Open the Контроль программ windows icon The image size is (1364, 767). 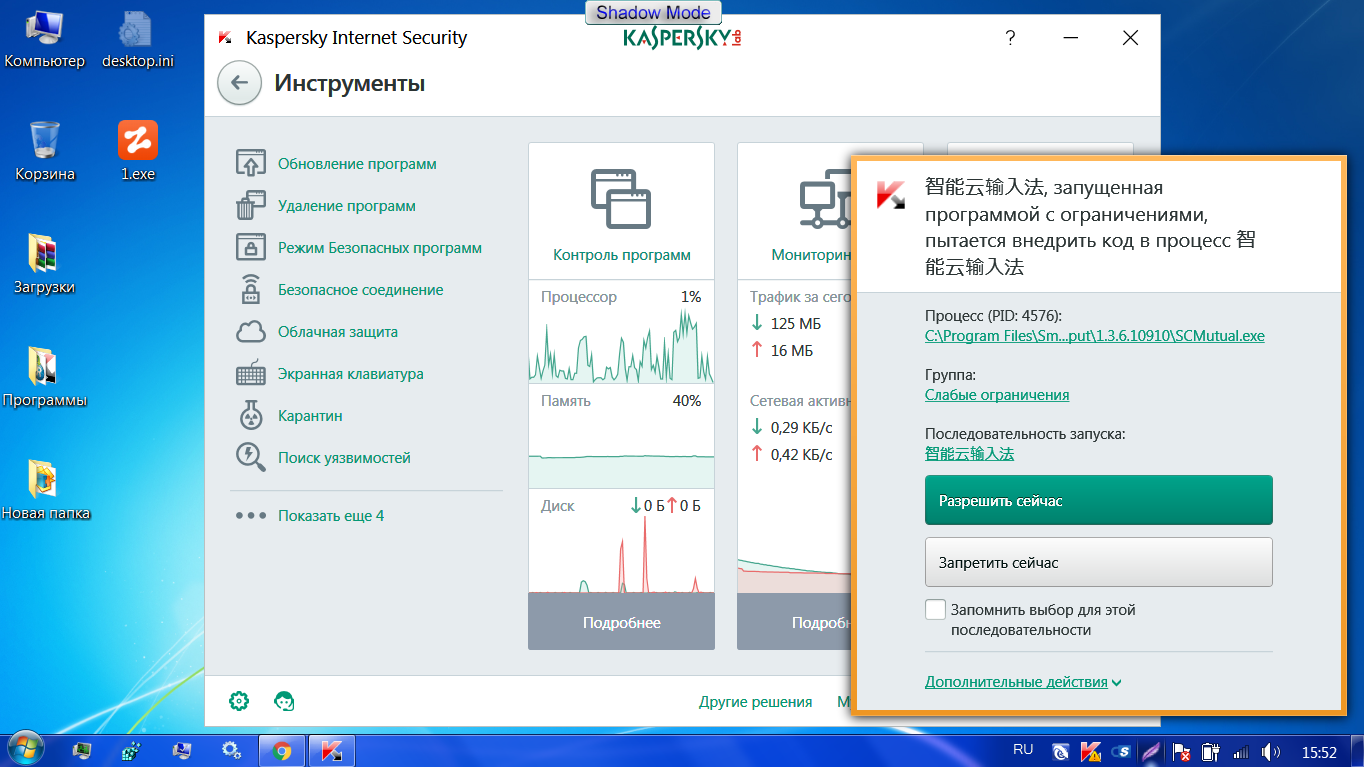pos(621,197)
